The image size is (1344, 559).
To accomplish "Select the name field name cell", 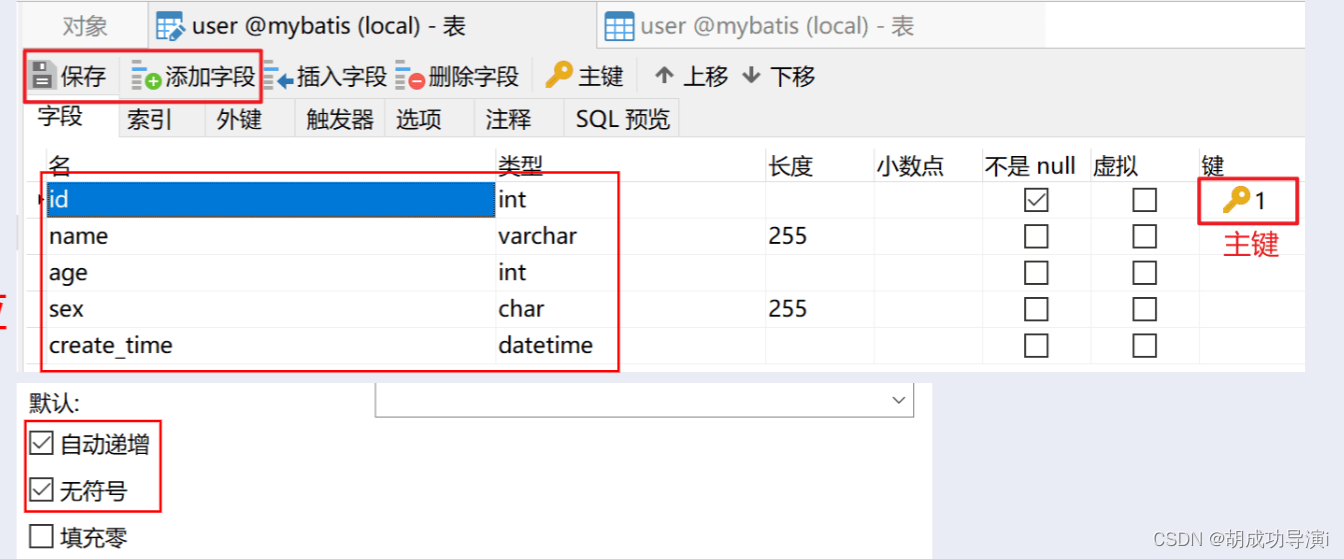I will pos(270,237).
